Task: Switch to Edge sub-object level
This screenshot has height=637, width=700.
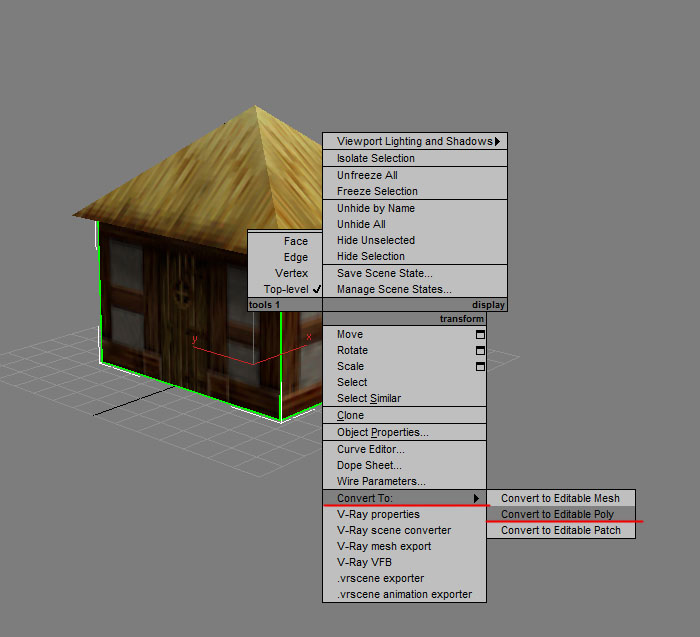Action: coord(285,257)
